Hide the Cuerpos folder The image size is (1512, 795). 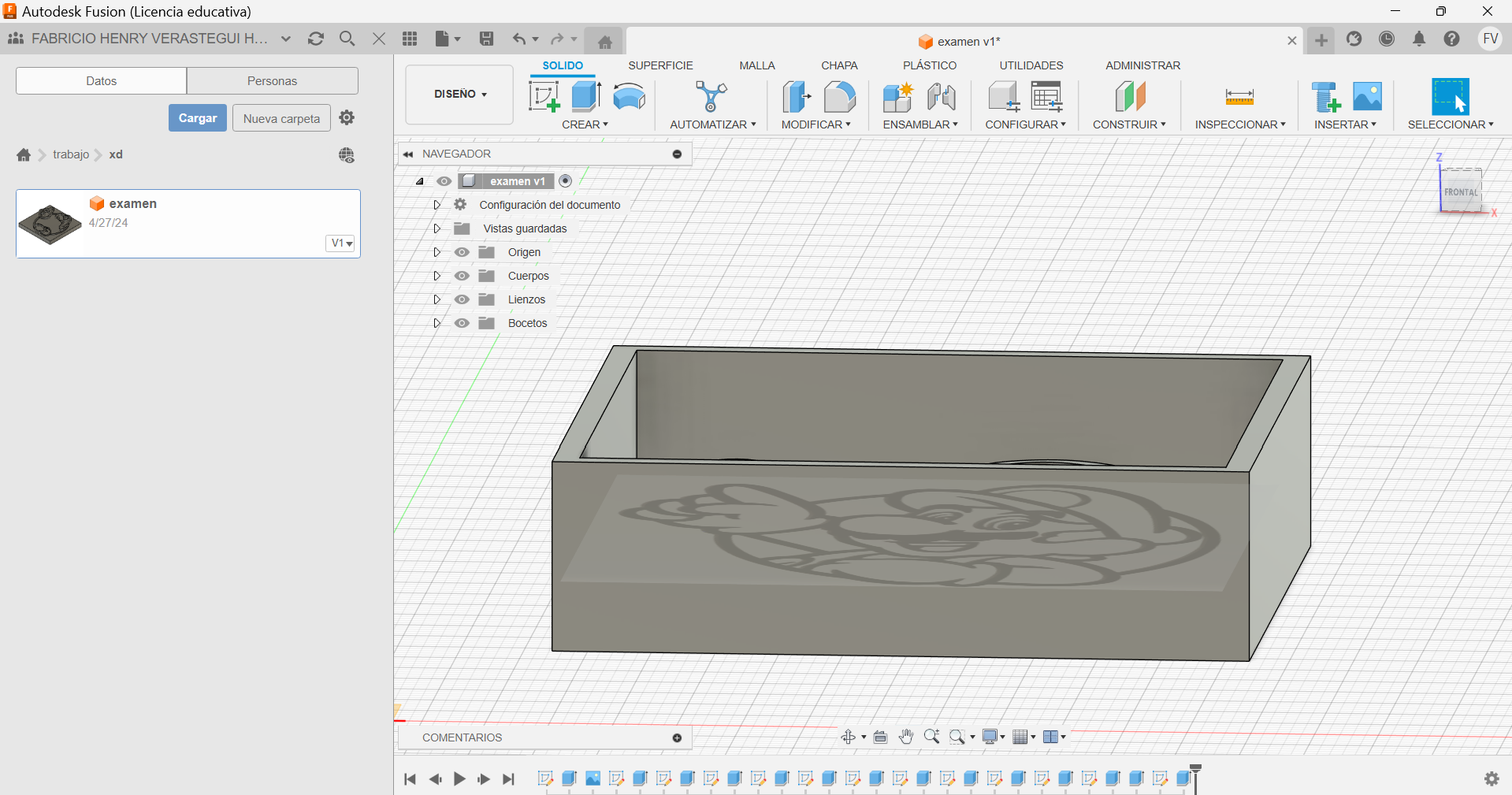point(462,276)
